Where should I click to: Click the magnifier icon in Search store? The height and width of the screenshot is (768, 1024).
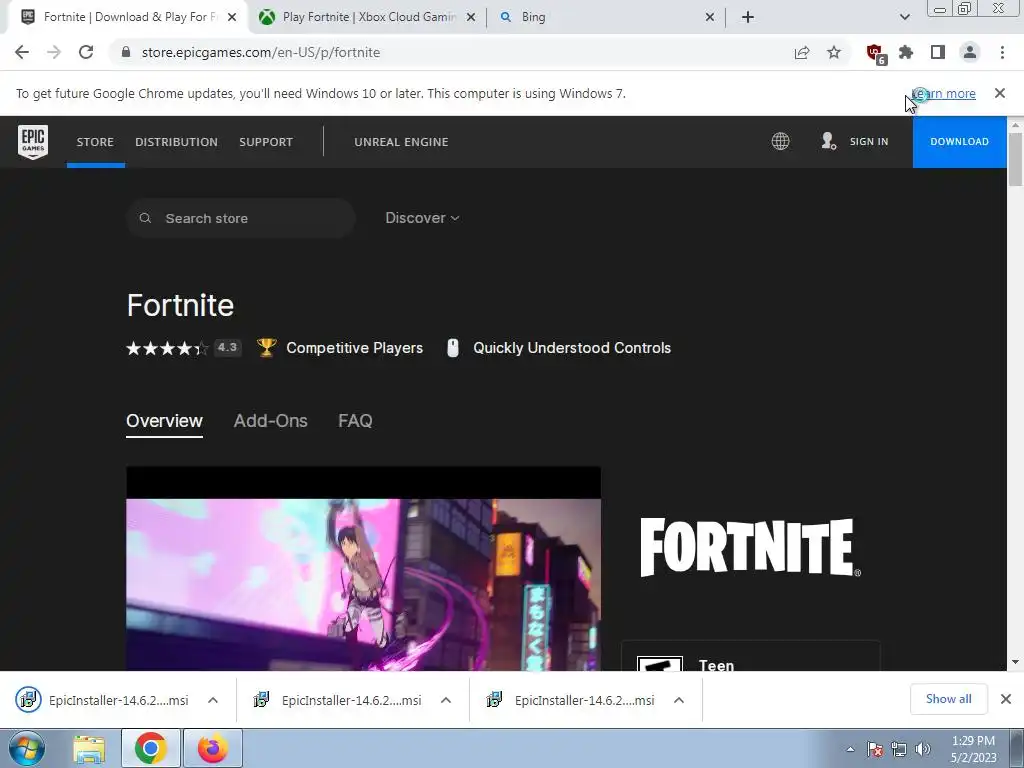pos(145,218)
